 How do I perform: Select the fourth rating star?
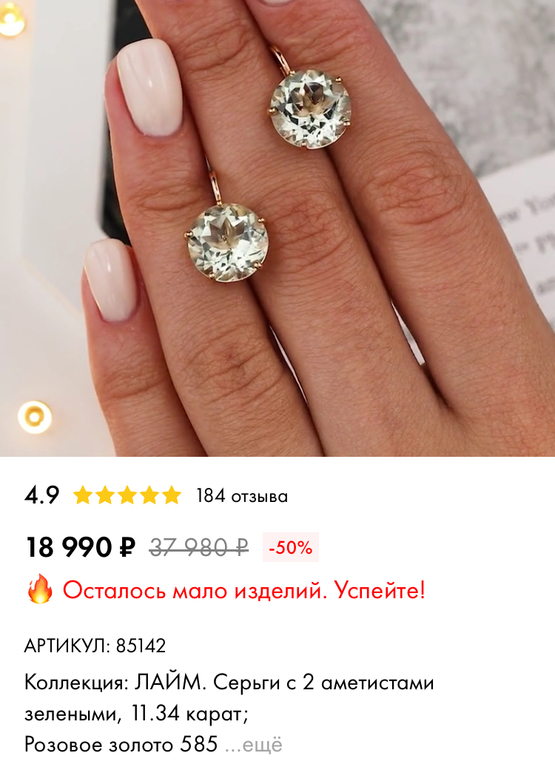(x=149, y=495)
